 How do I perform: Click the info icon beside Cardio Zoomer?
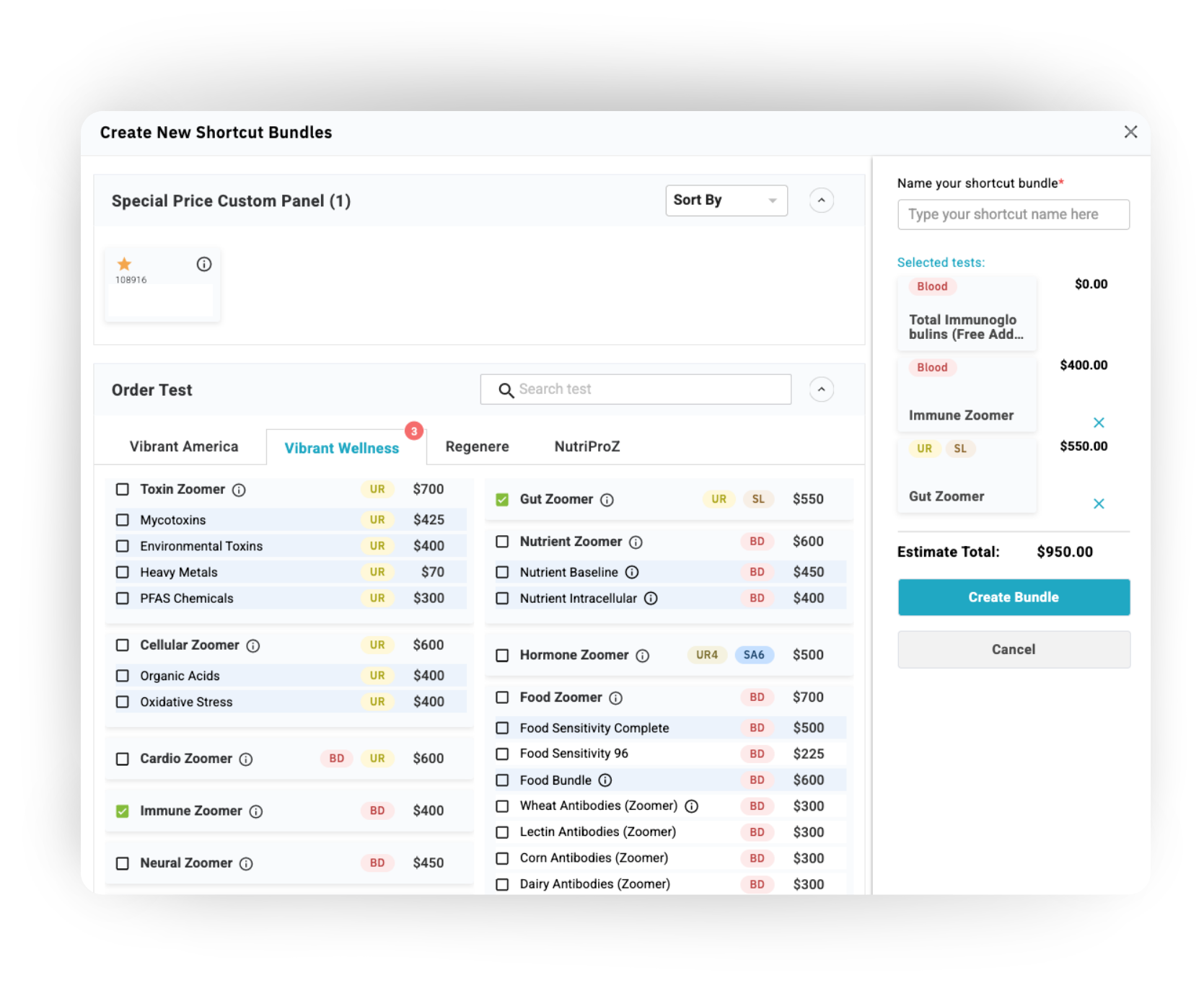[246, 759]
